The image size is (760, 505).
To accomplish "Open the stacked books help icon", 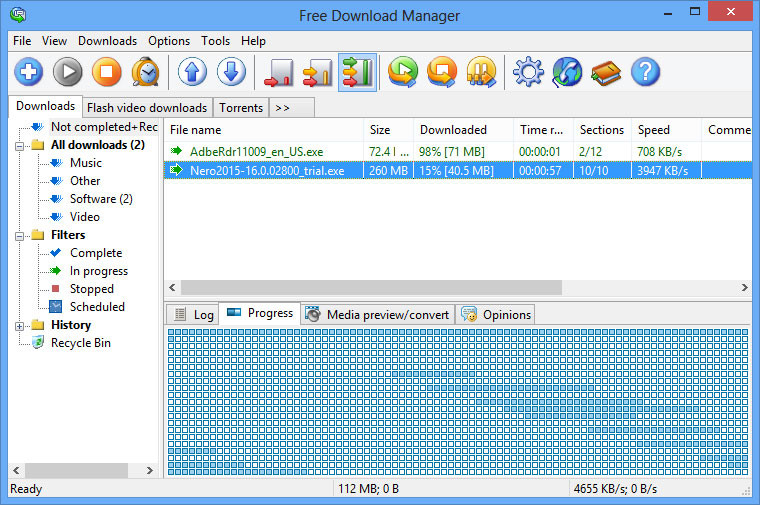I will (606, 73).
